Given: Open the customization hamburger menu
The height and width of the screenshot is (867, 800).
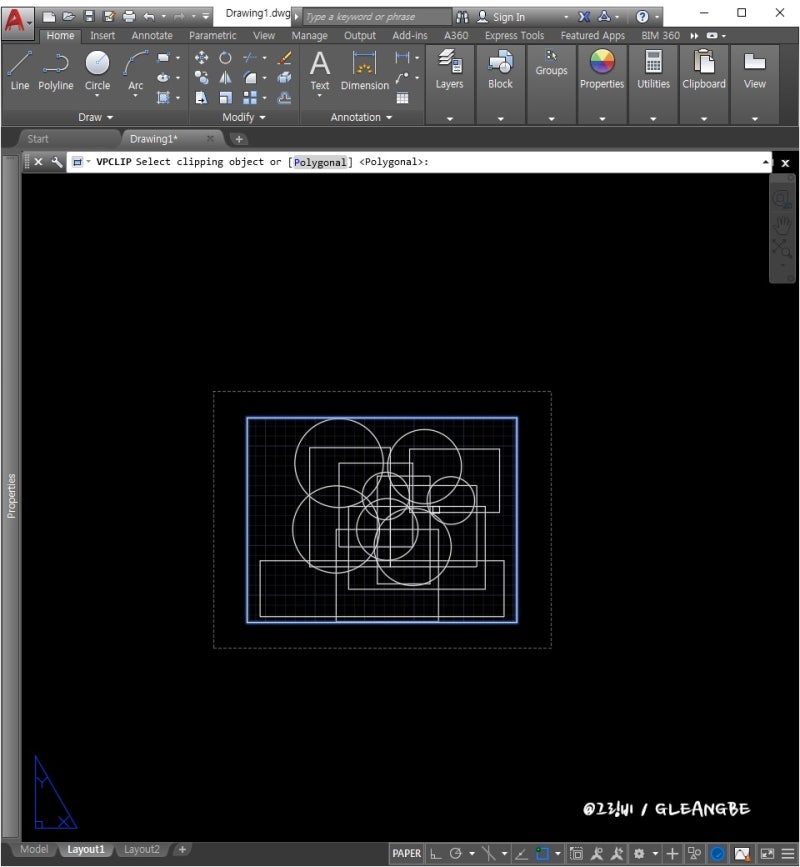Looking at the screenshot, I should click(790, 853).
